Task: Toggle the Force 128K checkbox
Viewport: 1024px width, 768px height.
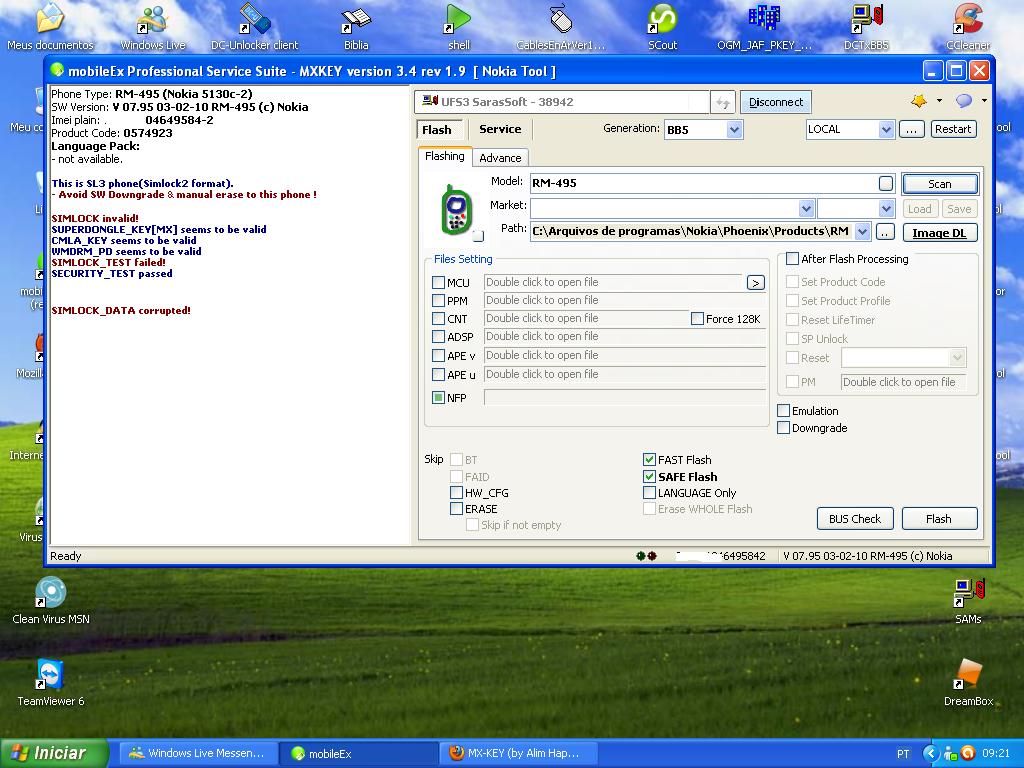Action: [697, 319]
